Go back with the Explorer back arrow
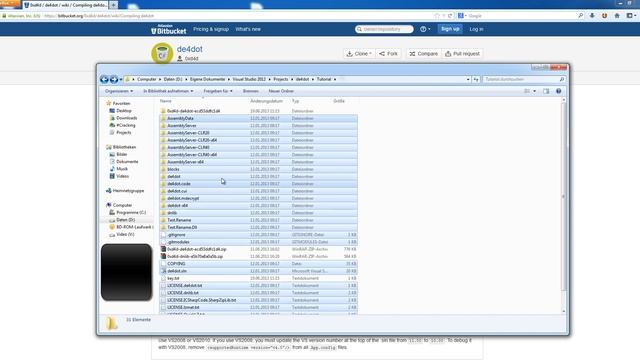The image size is (640, 360). tap(104, 80)
